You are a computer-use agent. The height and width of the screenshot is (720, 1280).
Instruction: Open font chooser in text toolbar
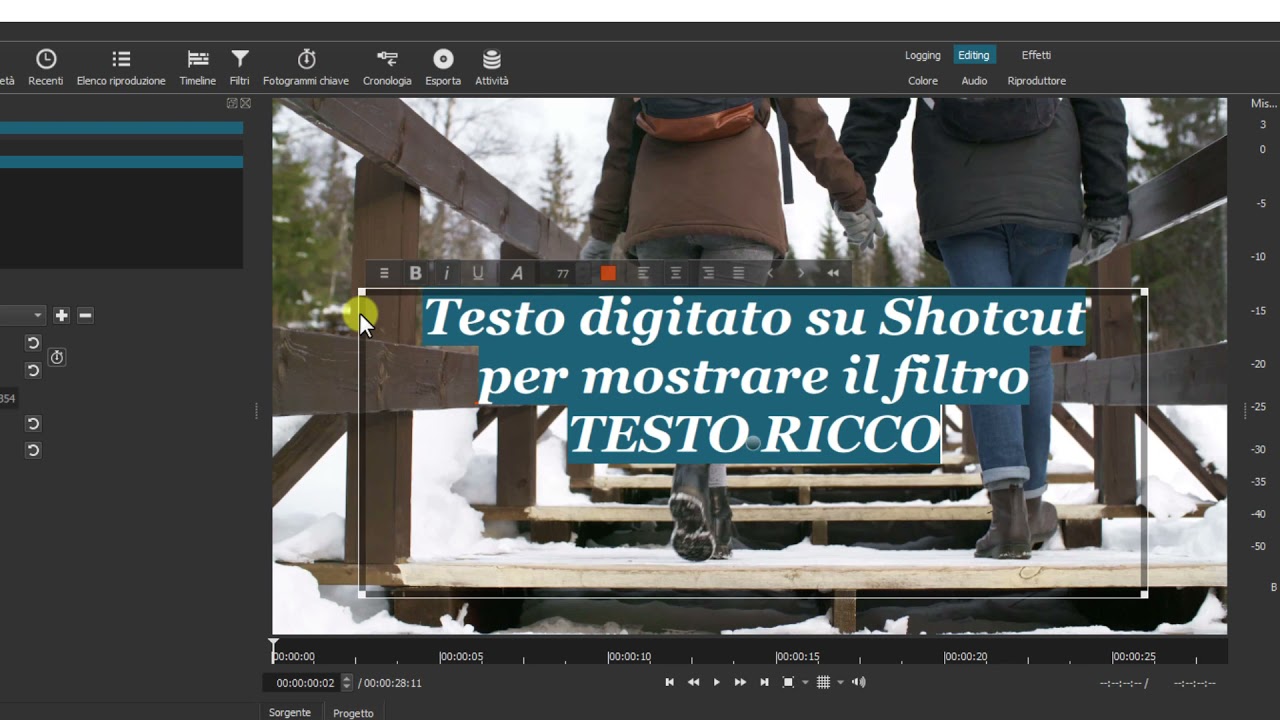tap(517, 273)
